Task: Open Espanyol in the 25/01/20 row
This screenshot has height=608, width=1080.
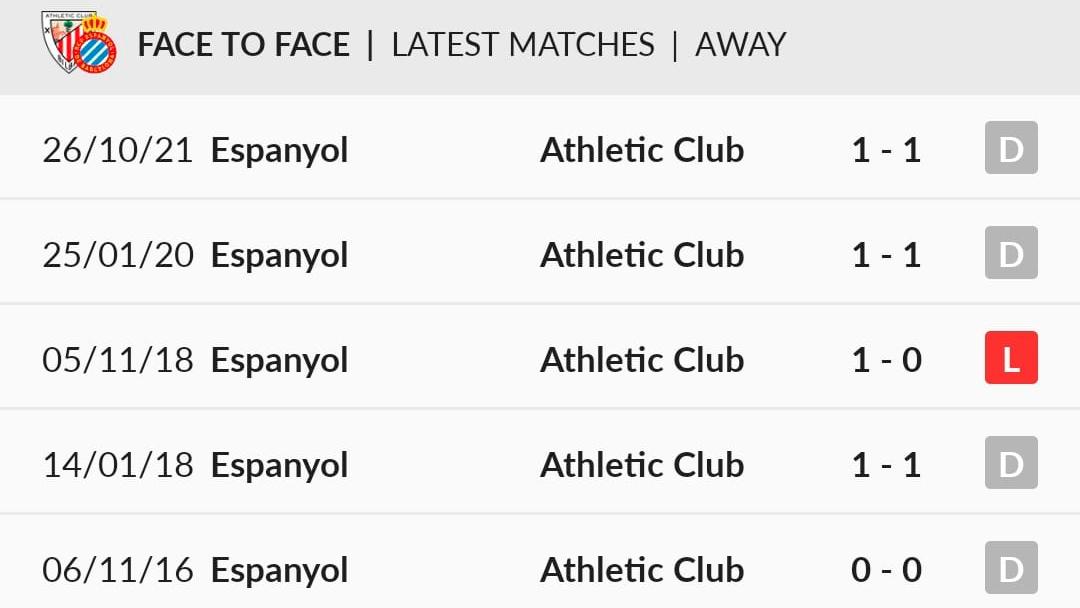Action: point(279,256)
